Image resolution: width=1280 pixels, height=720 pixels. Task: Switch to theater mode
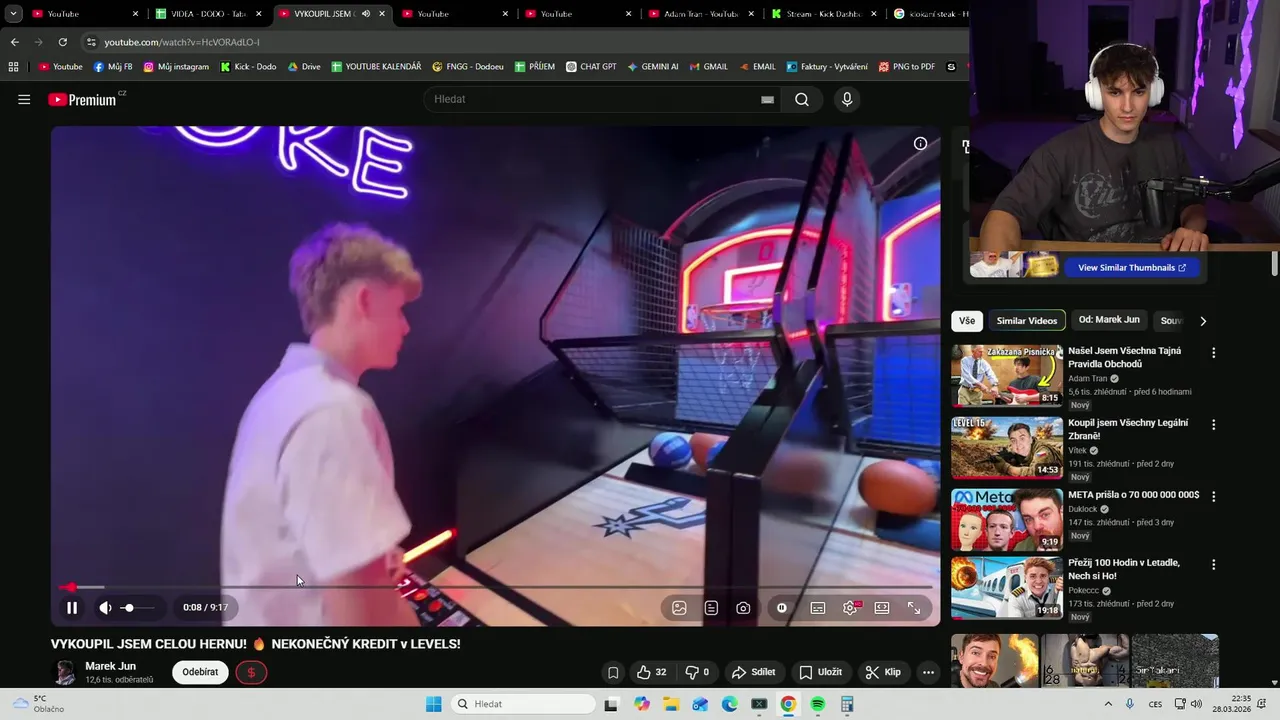point(882,607)
